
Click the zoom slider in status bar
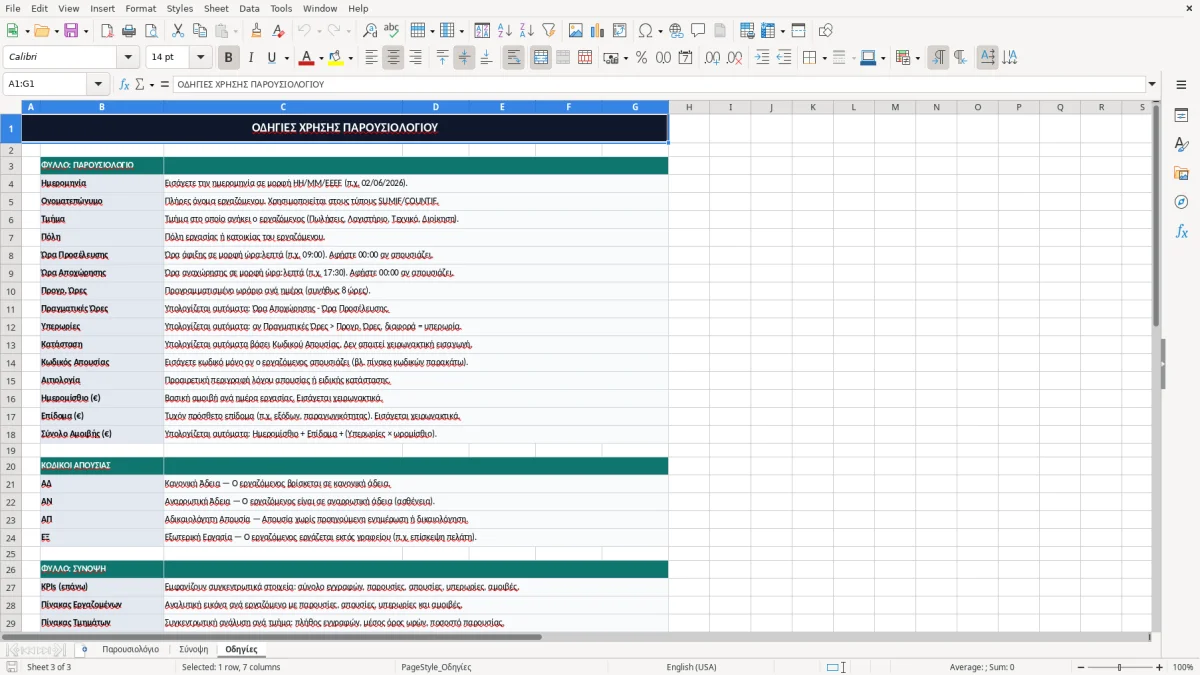[x=1120, y=667]
